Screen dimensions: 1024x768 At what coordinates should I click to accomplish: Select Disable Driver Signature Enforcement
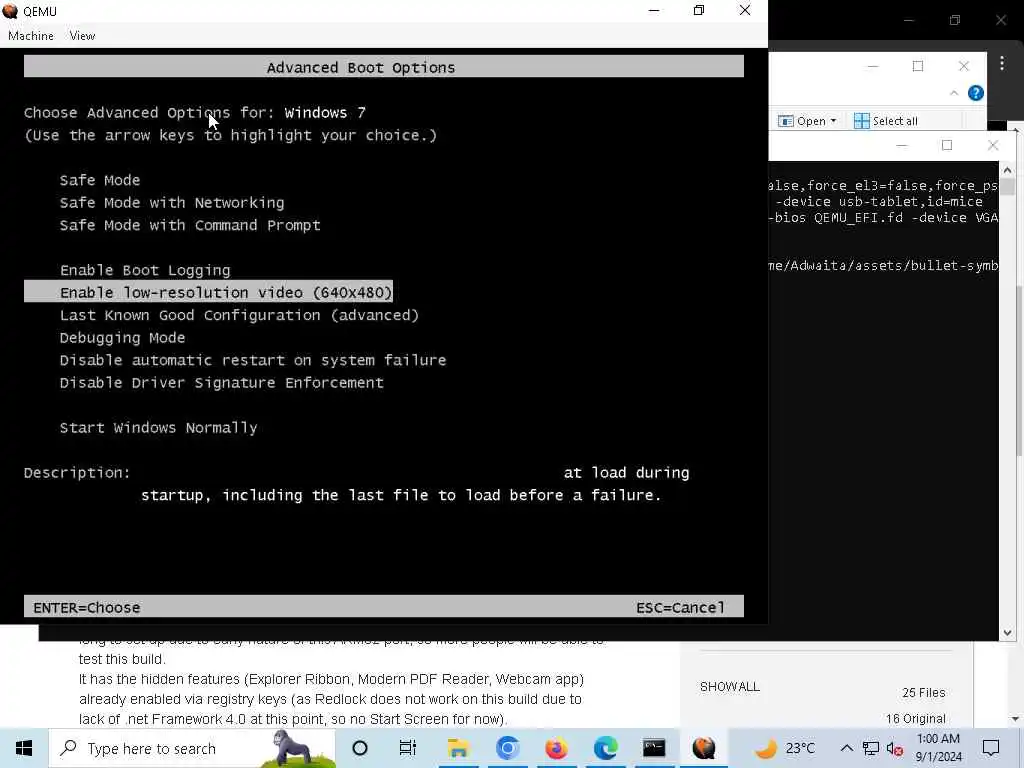click(221, 383)
